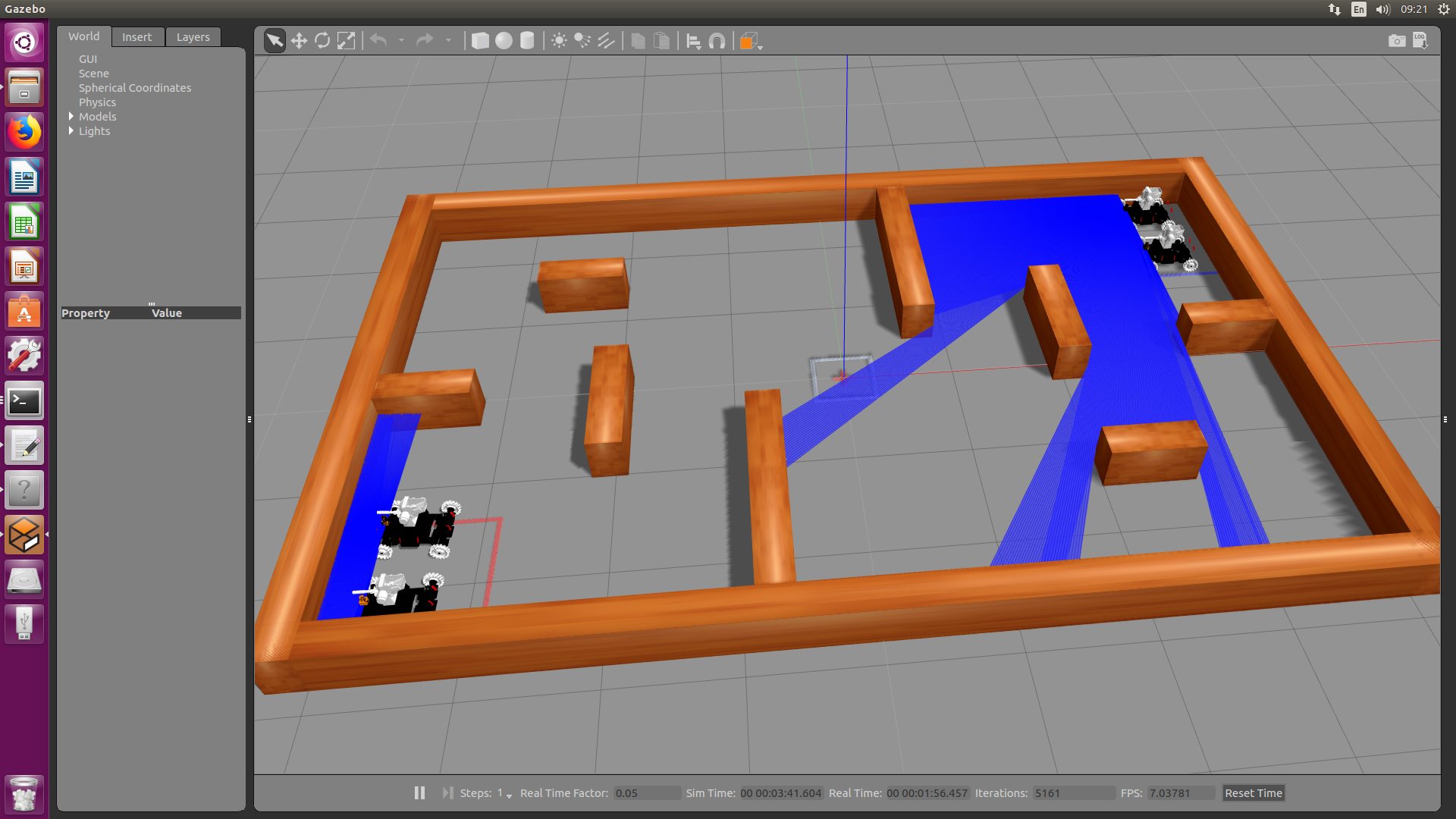Screen dimensions: 1456x819
Task: Click the paste icon in toolbar
Action: [x=661, y=40]
